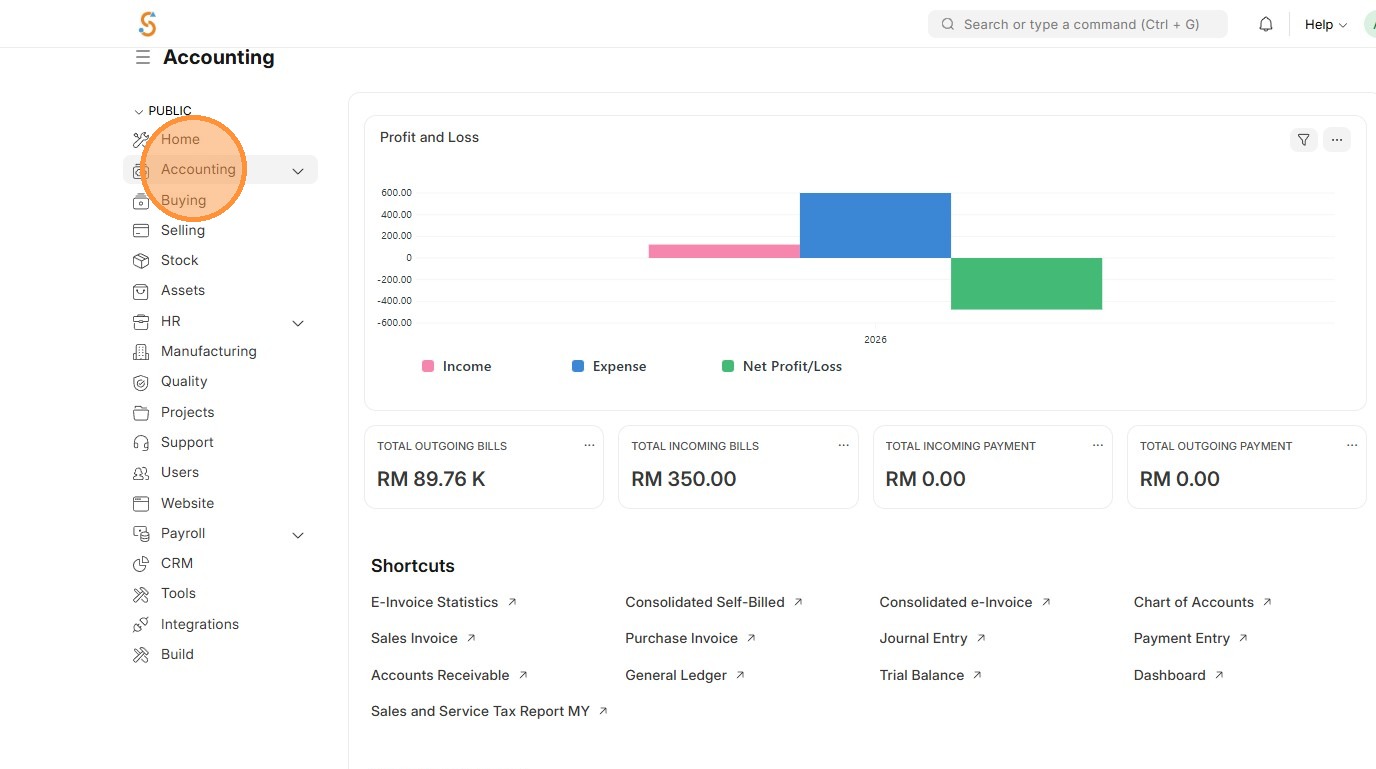Open Projects via its folder icon
1376x769 pixels.
141,413
